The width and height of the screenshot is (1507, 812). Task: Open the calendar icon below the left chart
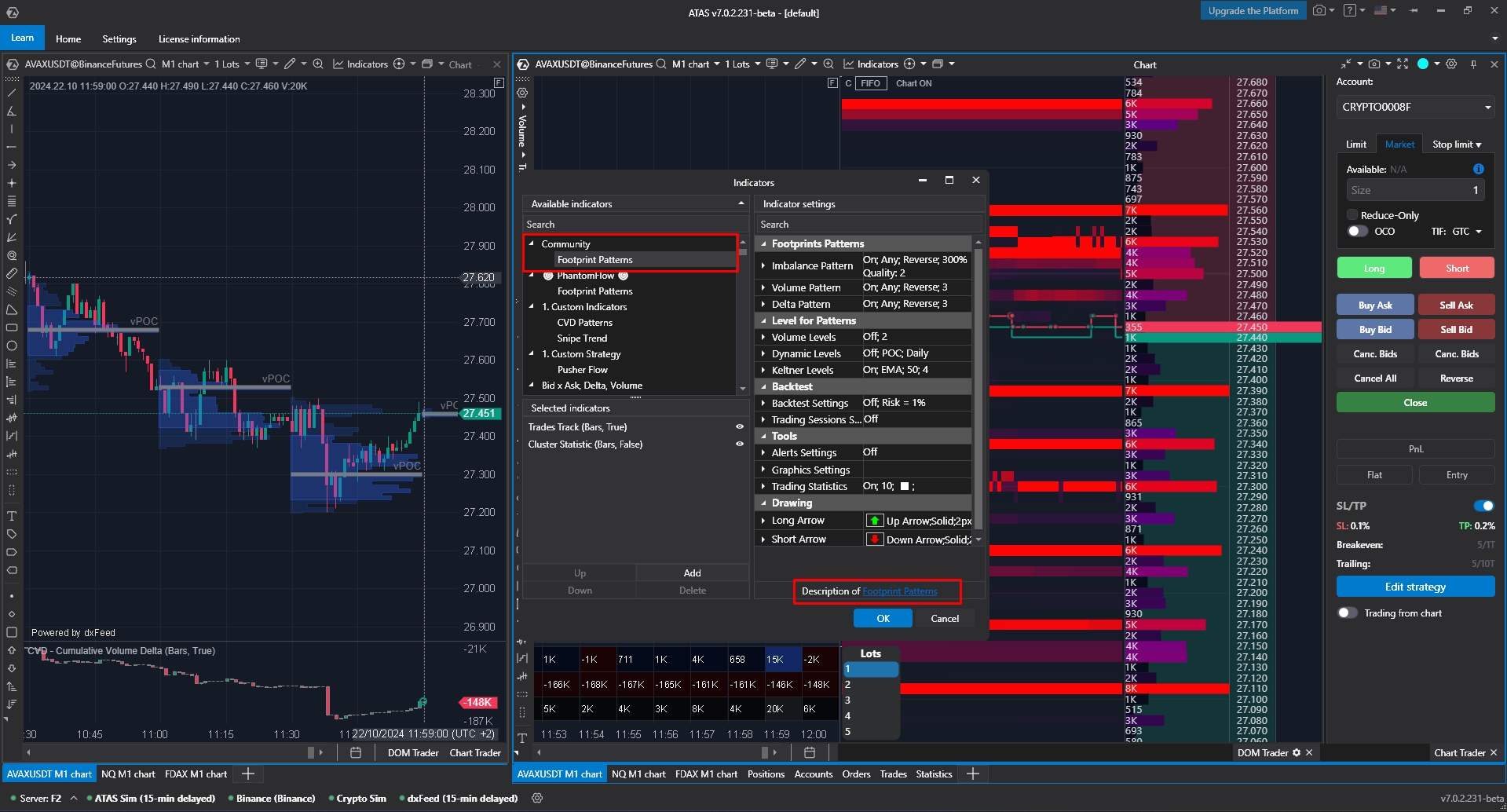[356, 752]
